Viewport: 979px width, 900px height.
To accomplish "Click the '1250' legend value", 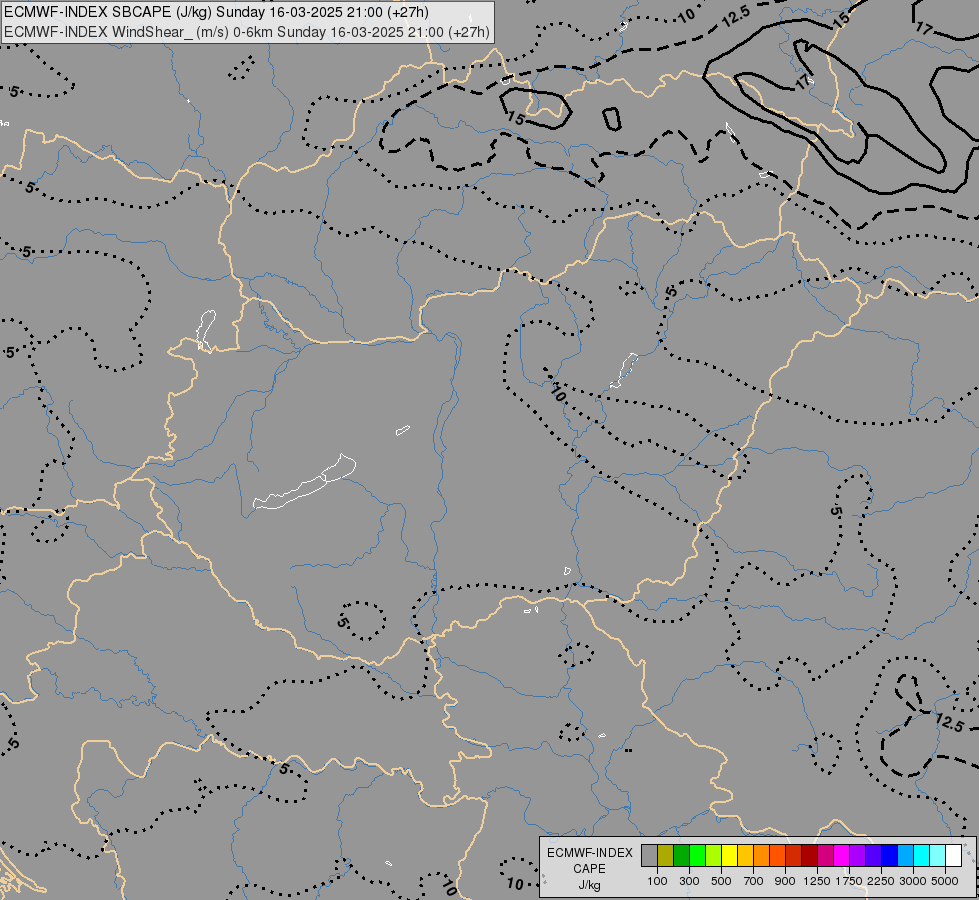I will 817,881.
